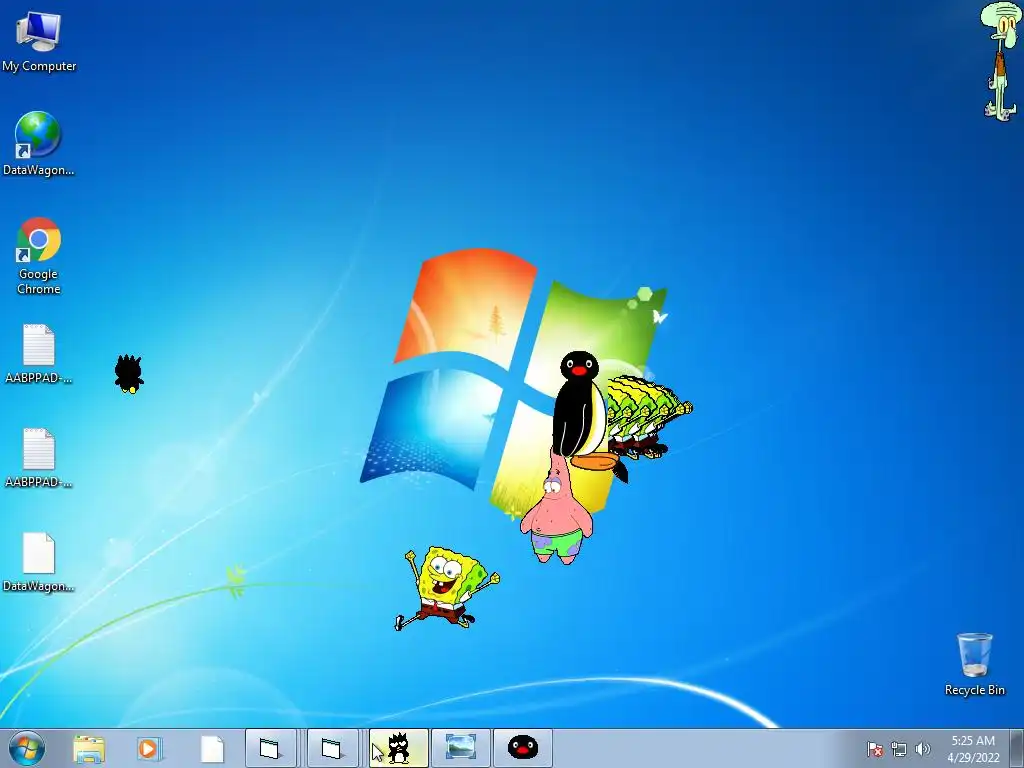The height and width of the screenshot is (768, 1024).
Task: Open the network status tray icon
Action: pyautogui.click(x=899, y=749)
